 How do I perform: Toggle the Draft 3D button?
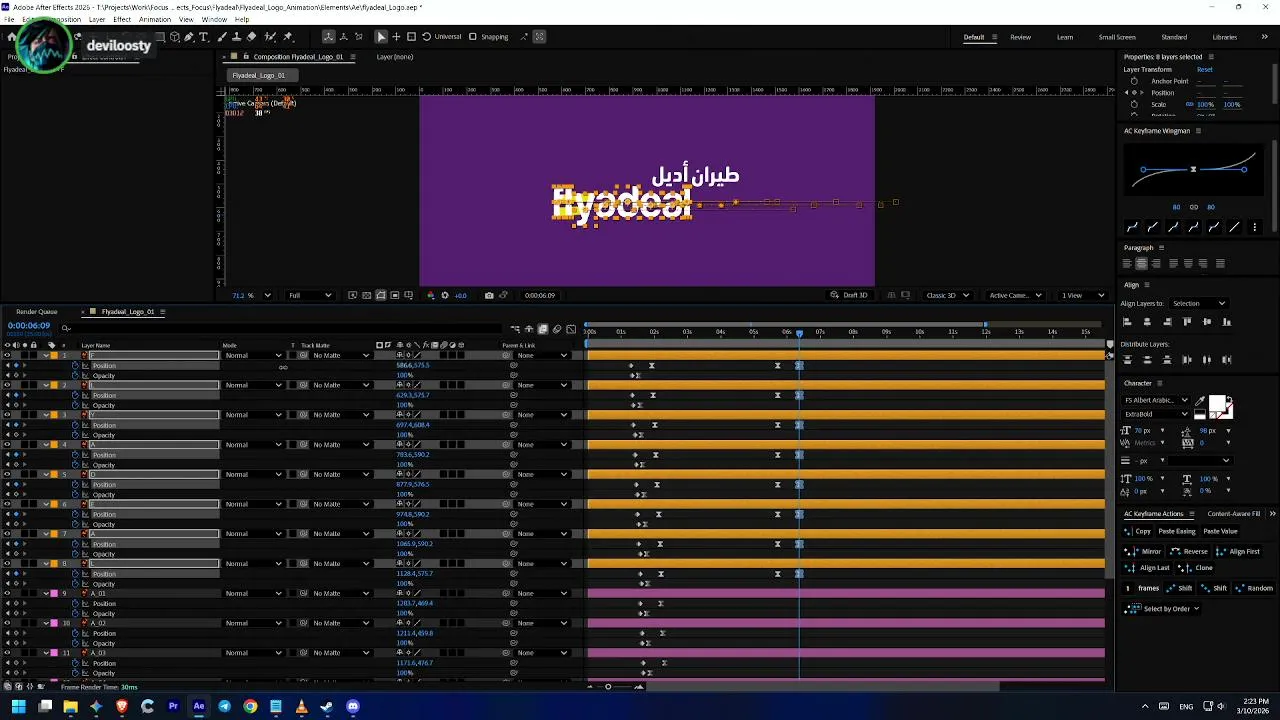(850, 295)
